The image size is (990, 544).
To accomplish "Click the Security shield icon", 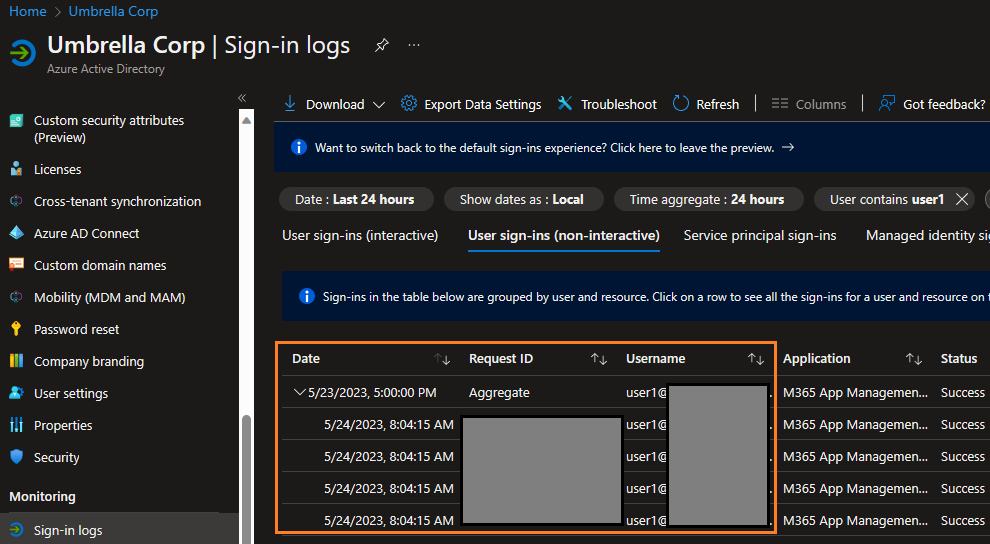I will 16,457.
